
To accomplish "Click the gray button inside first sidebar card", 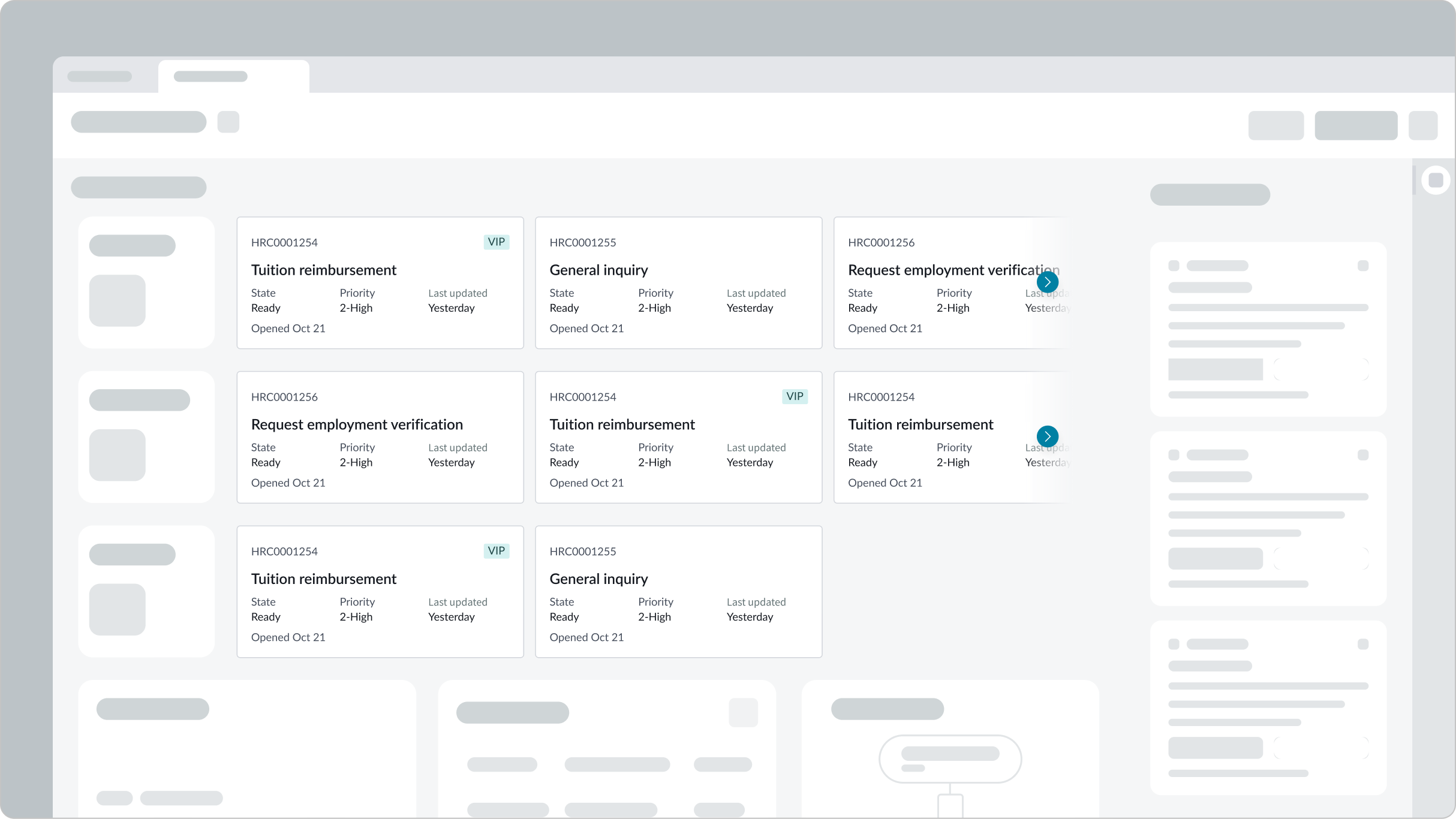I will [x=1215, y=369].
